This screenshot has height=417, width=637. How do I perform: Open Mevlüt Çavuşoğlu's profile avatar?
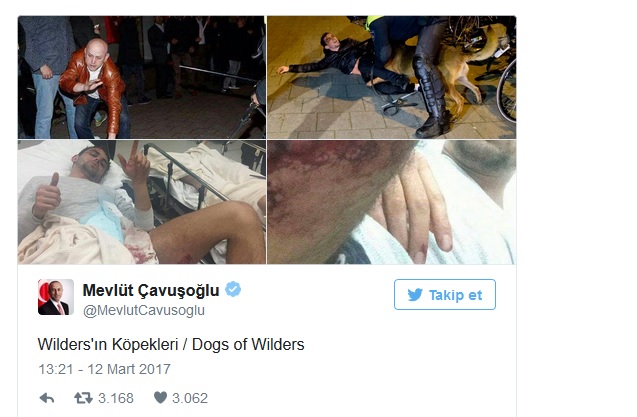[56, 297]
